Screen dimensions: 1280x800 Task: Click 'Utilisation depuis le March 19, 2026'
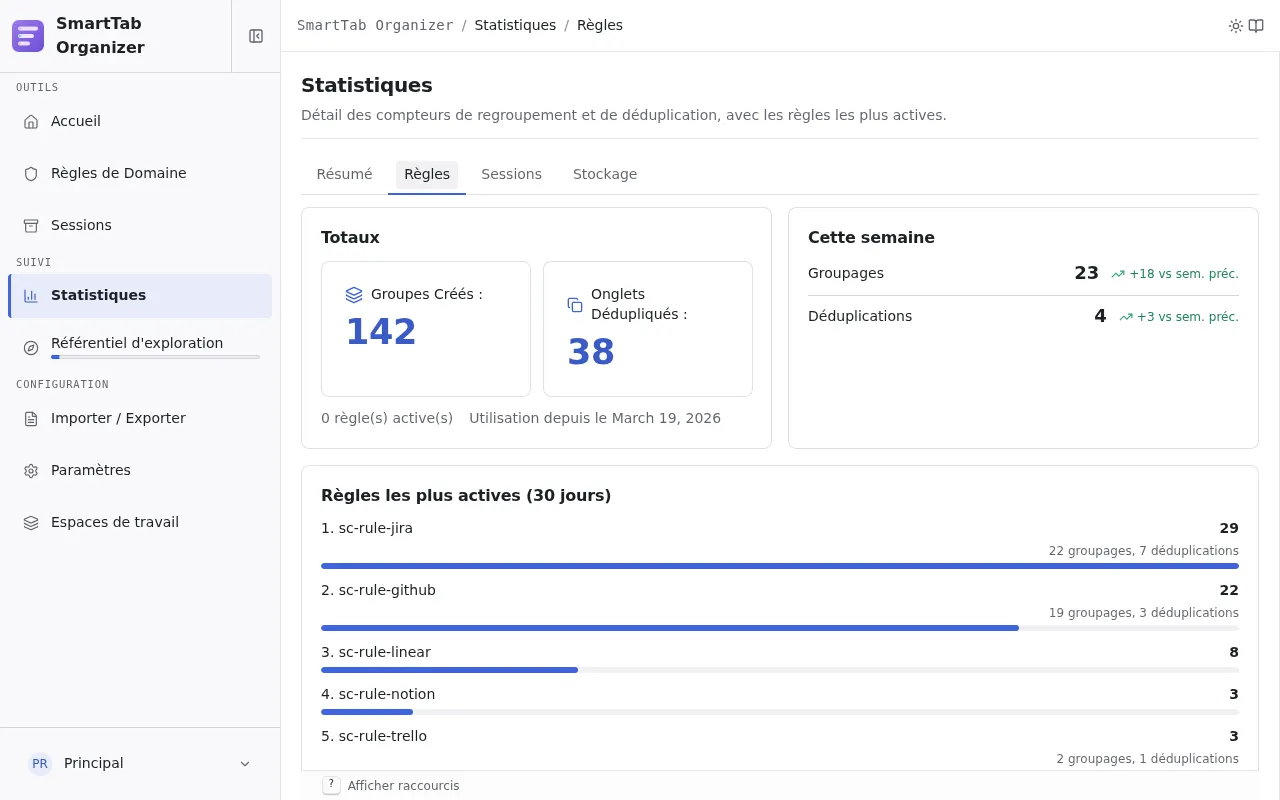point(595,418)
